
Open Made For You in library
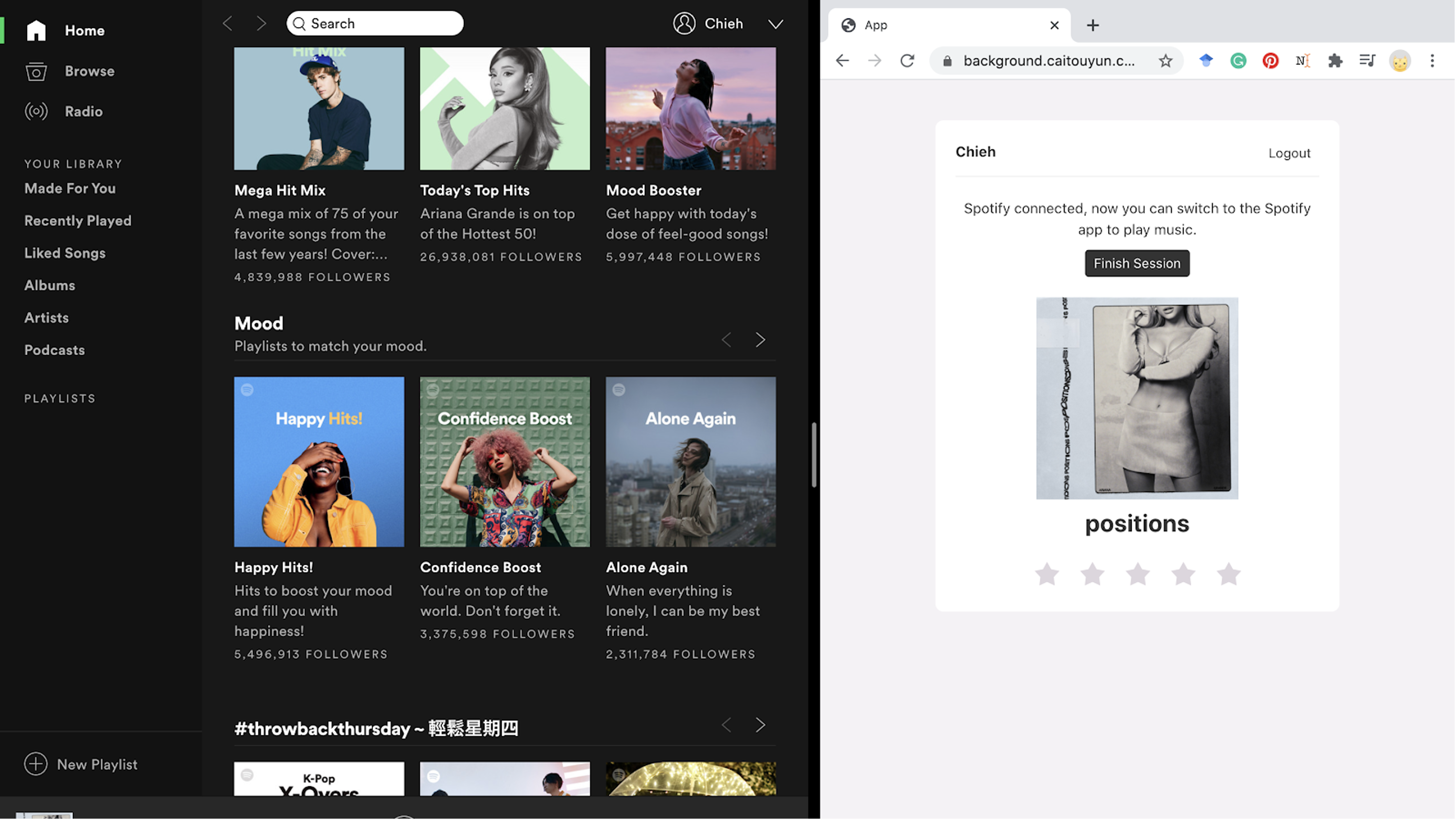tap(70, 188)
